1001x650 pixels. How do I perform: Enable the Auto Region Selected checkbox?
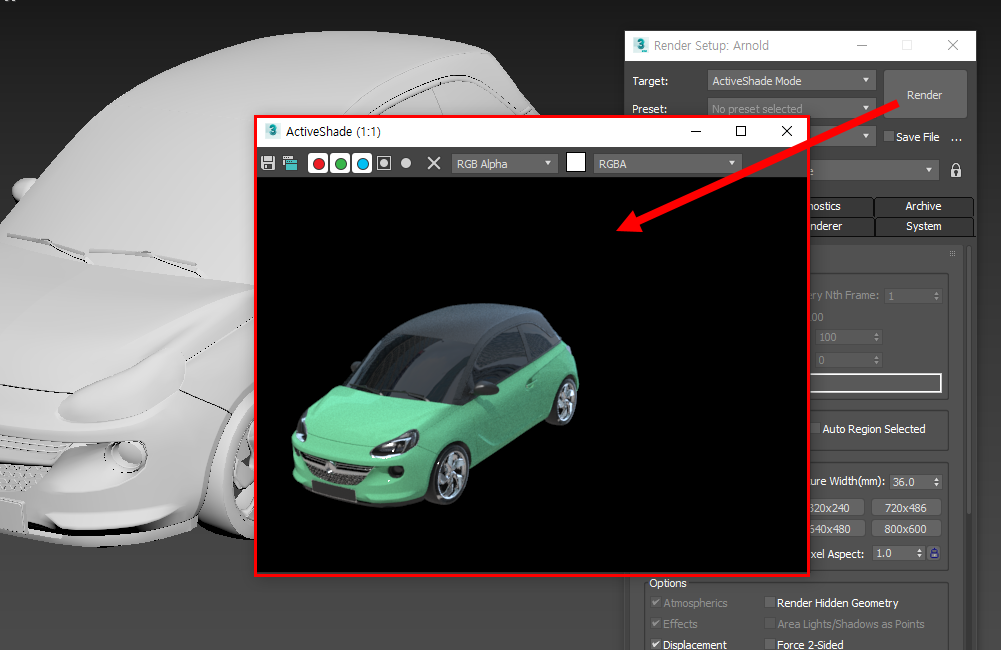click(x=815, y=428)
